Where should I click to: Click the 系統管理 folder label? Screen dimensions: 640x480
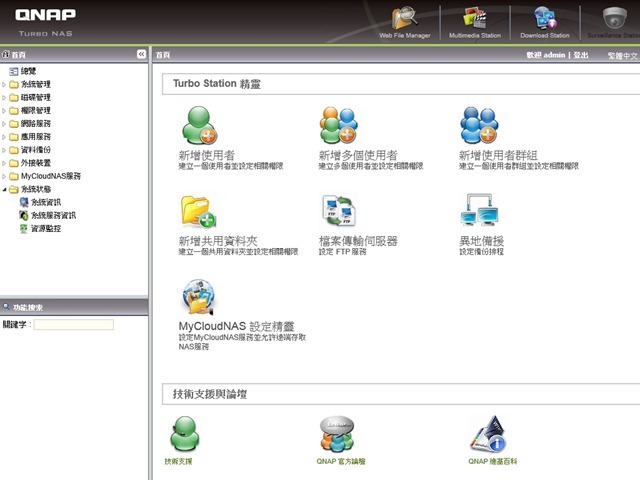[x=36, y=84]
